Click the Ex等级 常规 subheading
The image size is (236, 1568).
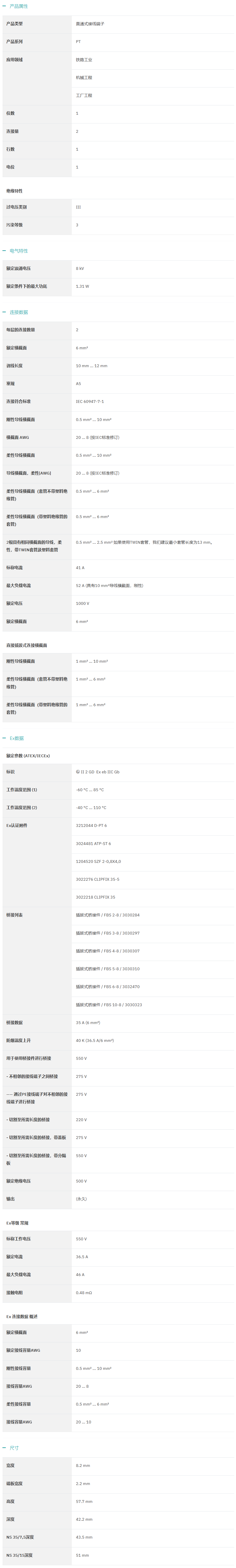click(18, 1223)
